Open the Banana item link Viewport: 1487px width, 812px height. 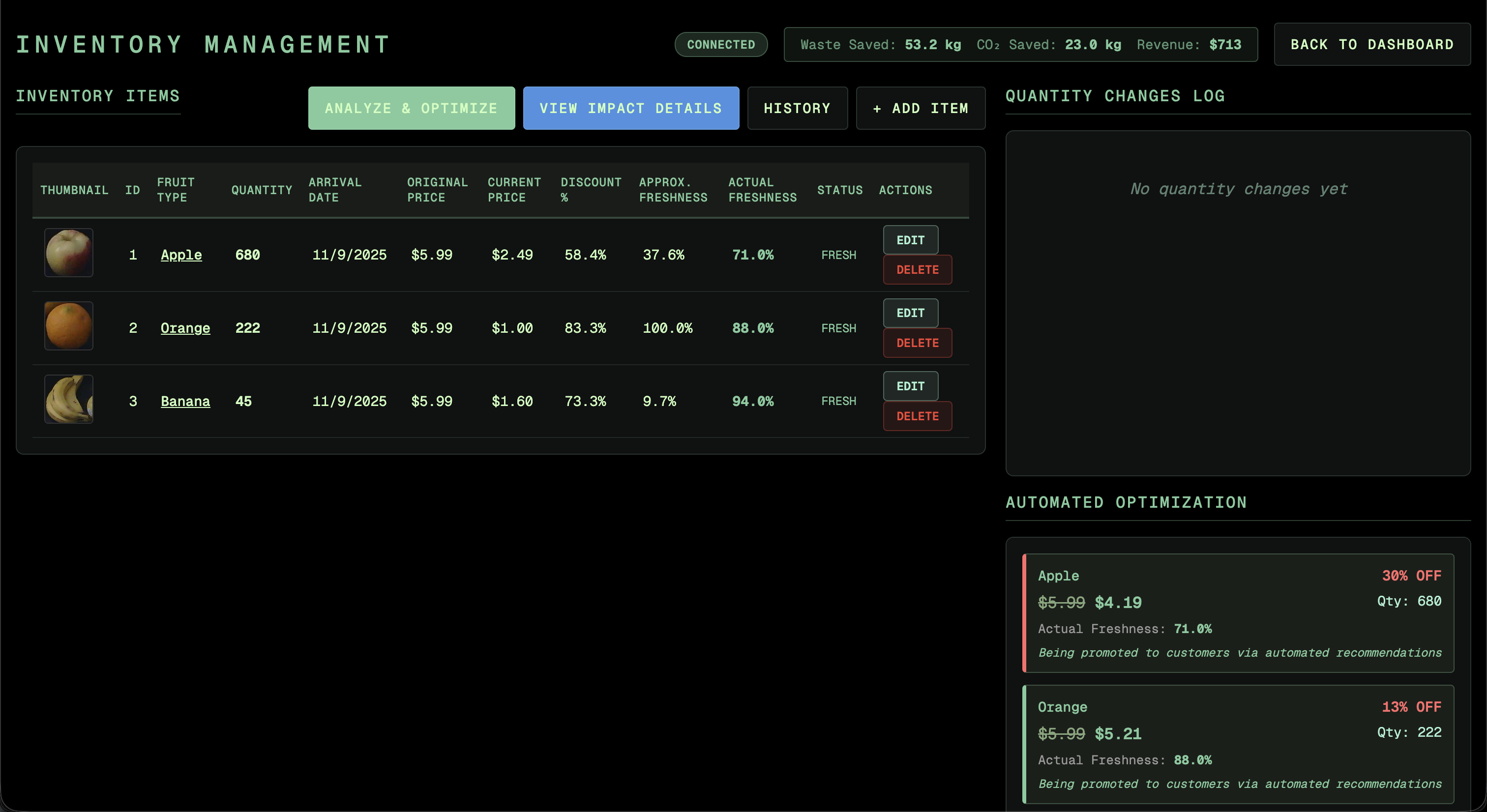pyautogui.click(x=185, y=401)
